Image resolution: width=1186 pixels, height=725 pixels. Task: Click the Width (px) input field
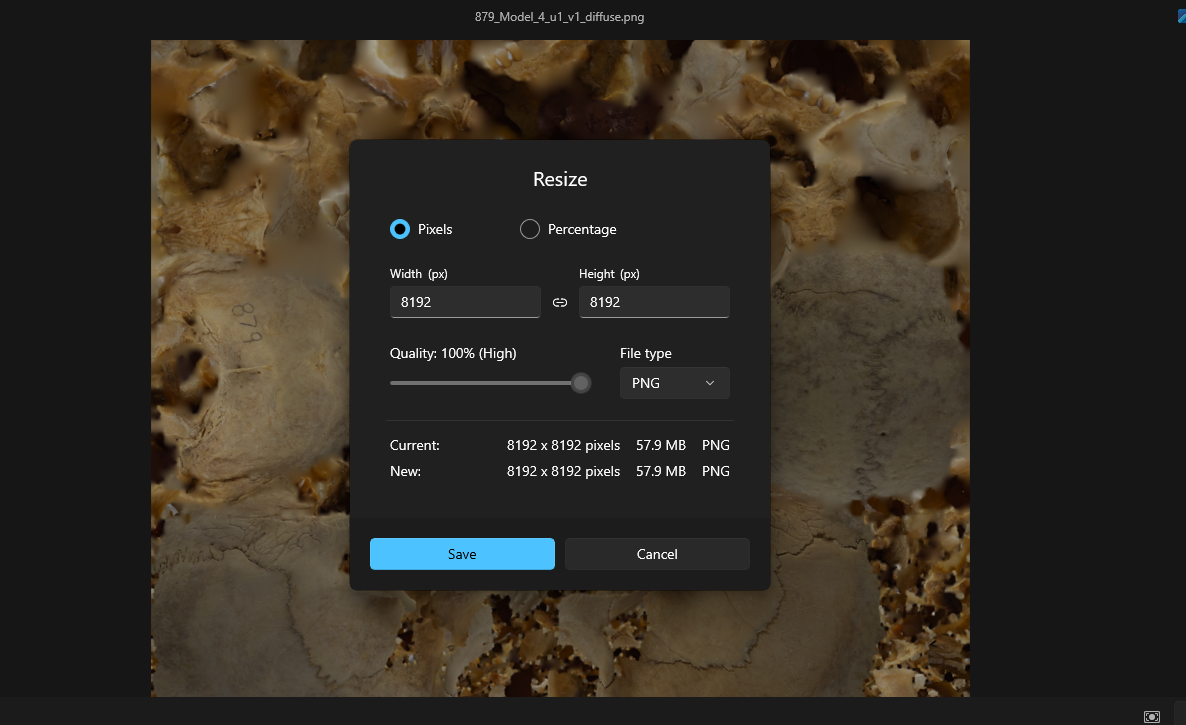coord(465,302)
